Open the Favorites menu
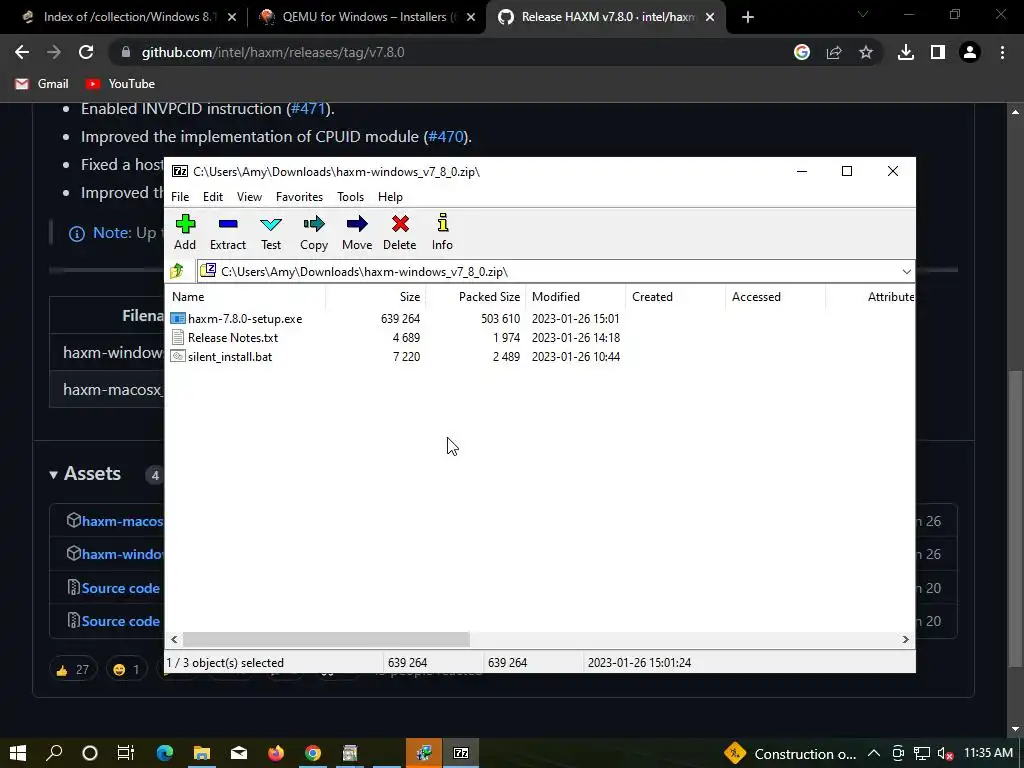Image resolution: width=1024 pixels, height=768 pixels. (299, 197)
